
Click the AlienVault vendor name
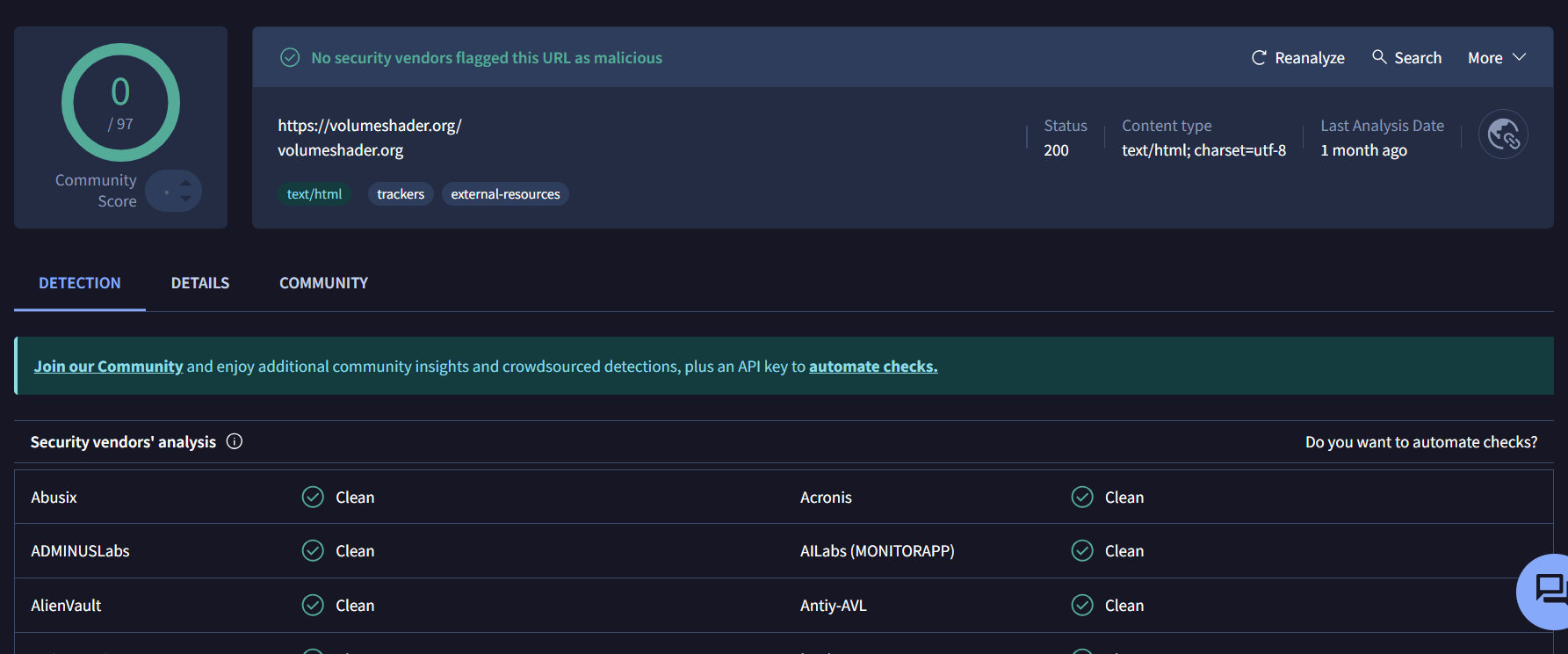[x=66, y=606]
